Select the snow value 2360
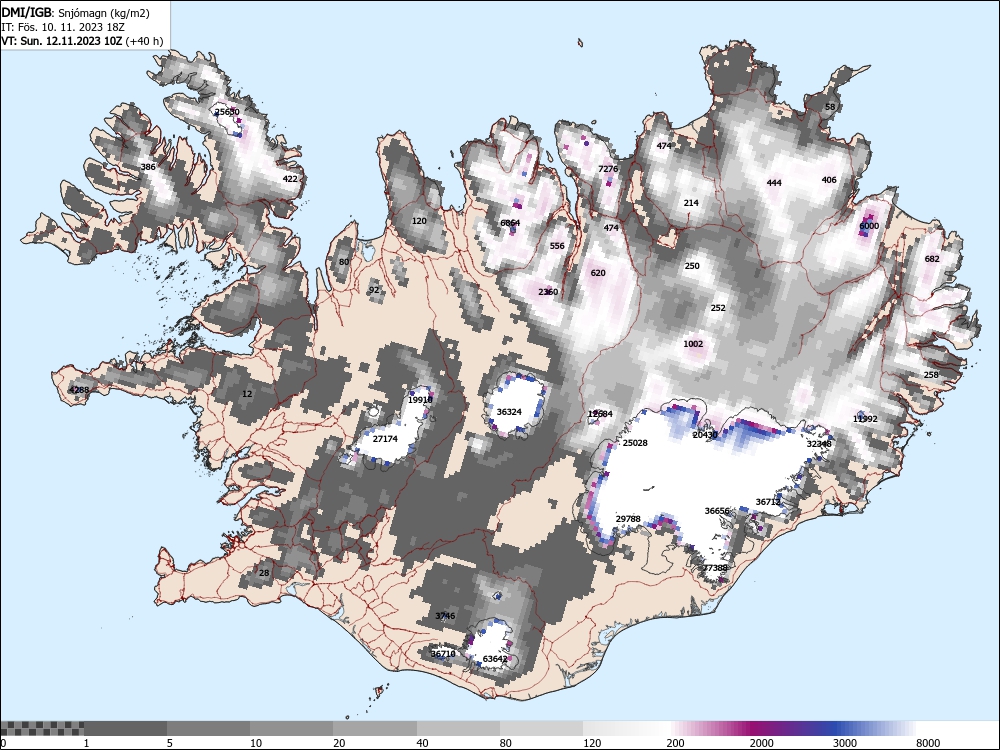Image resolution: width=1000 pixels, height=750 pixels. tap(548, 292)
